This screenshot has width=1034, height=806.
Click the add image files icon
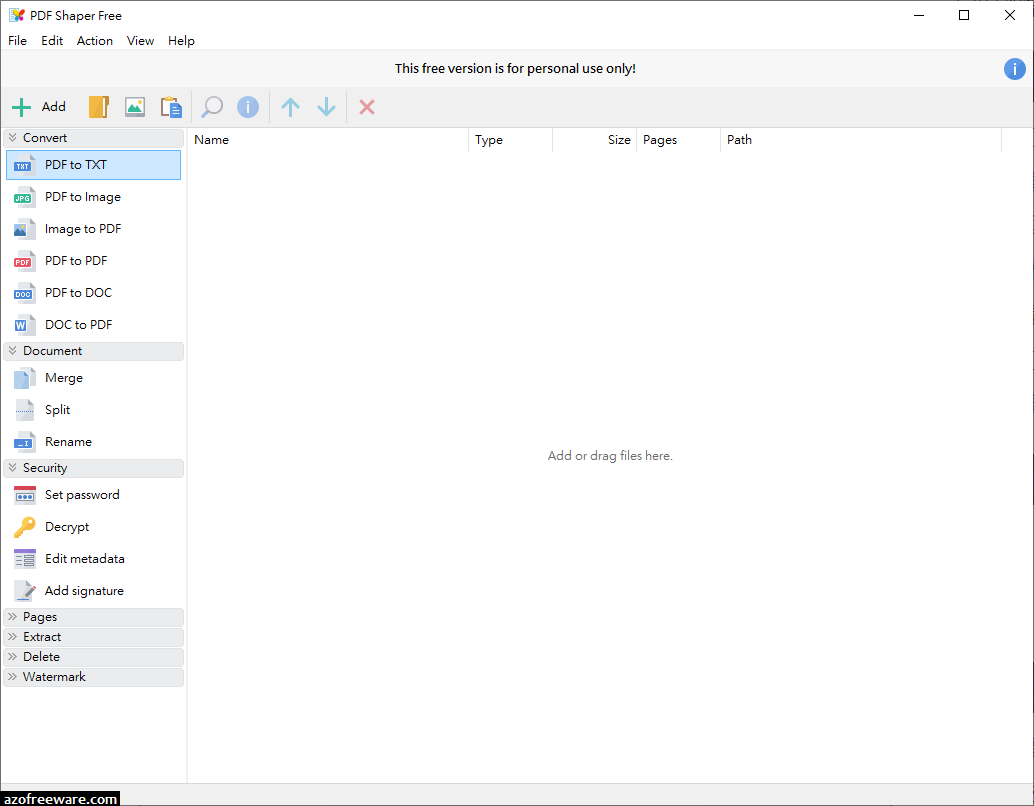[x=135, y=107]
